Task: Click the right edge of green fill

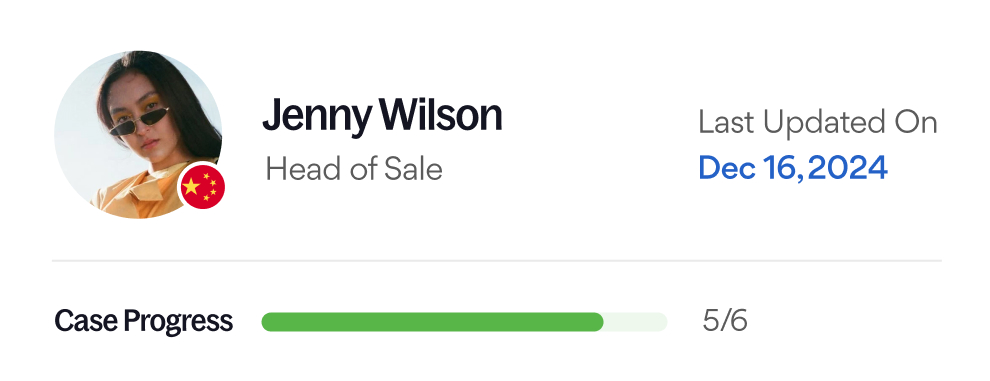Action: coord(600,322)
